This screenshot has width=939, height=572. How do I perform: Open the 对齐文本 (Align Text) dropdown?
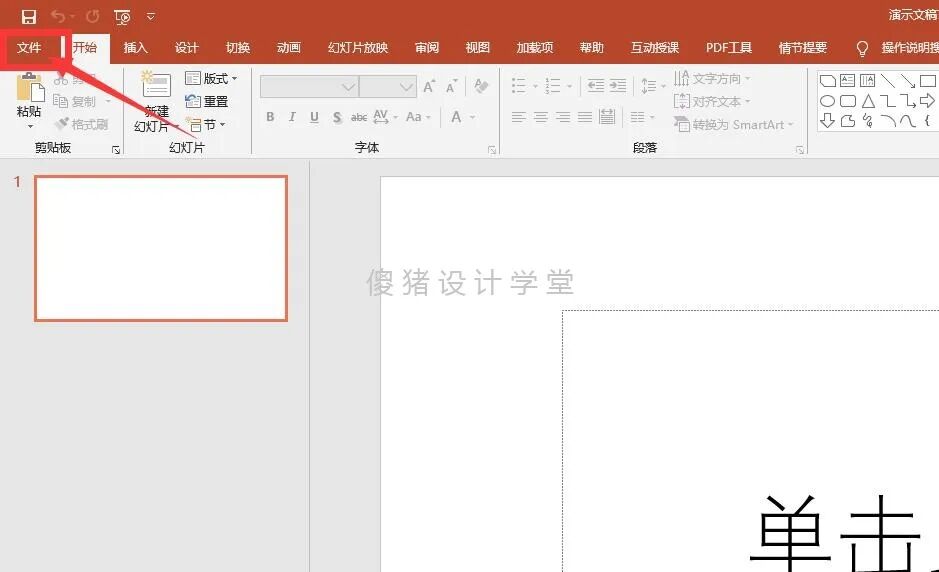(711, 101)
